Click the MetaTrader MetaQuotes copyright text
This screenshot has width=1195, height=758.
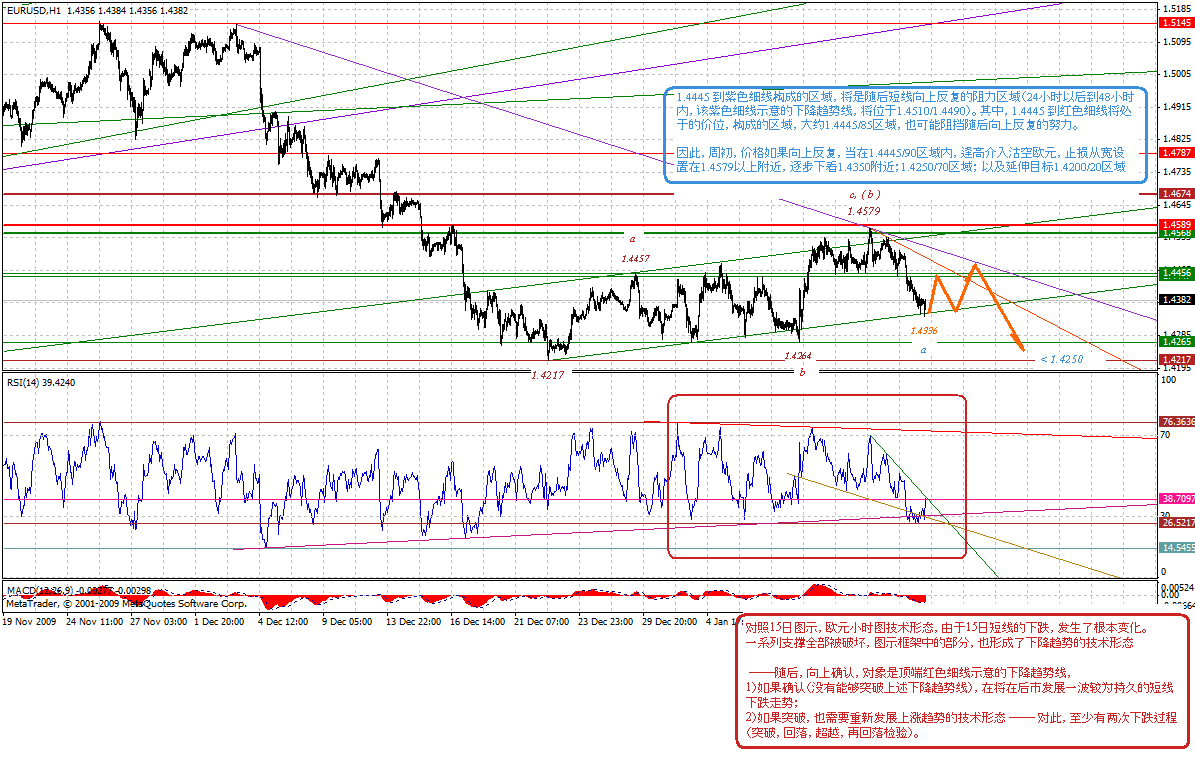point(127,603)
